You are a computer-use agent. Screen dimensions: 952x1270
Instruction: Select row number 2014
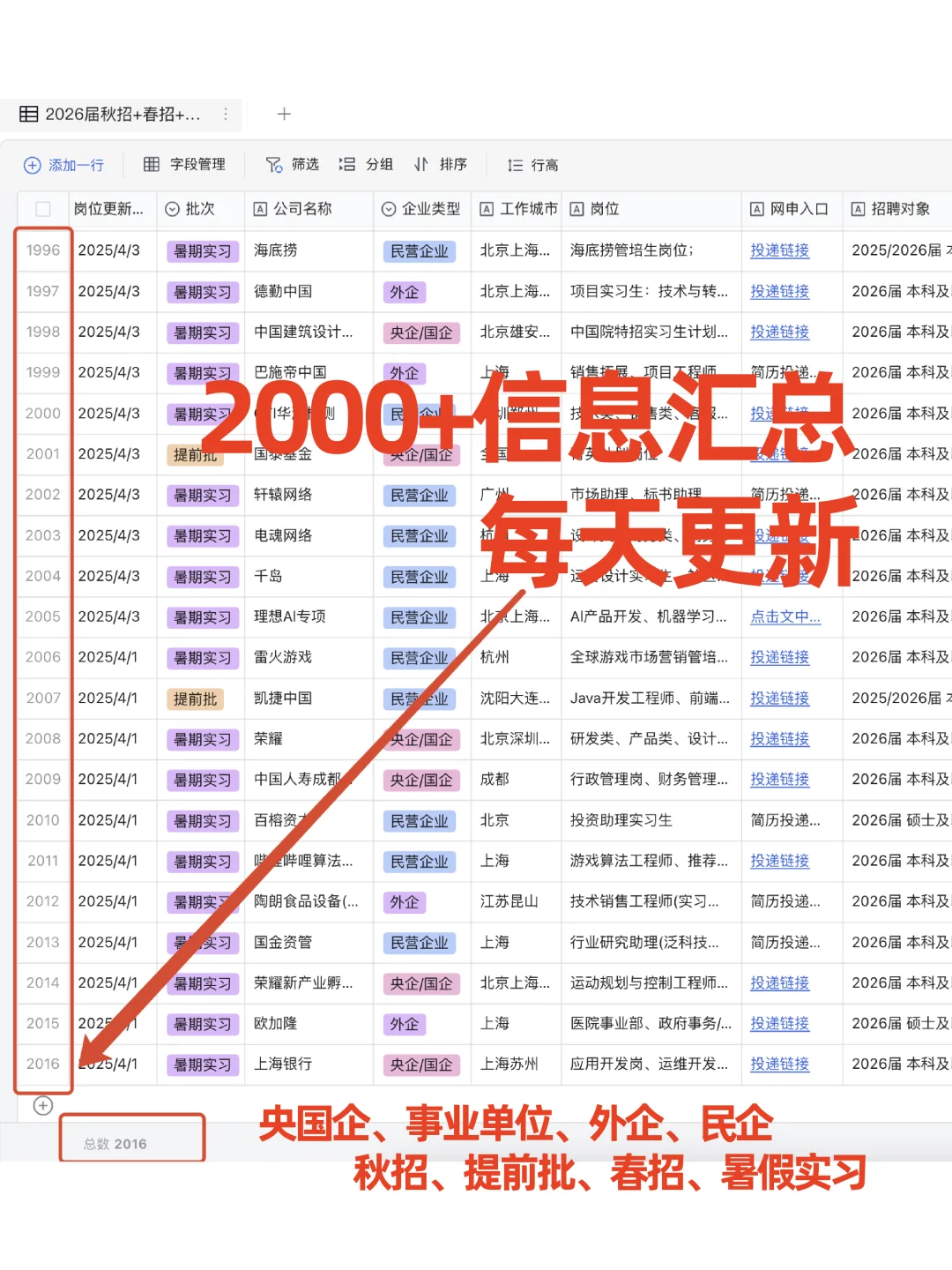pos(43,982)
